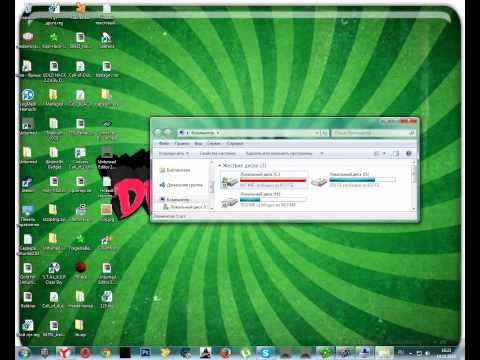Select the Панель управления desktop icon
This screenshot has height=360, width=480.
coord(28,215)
